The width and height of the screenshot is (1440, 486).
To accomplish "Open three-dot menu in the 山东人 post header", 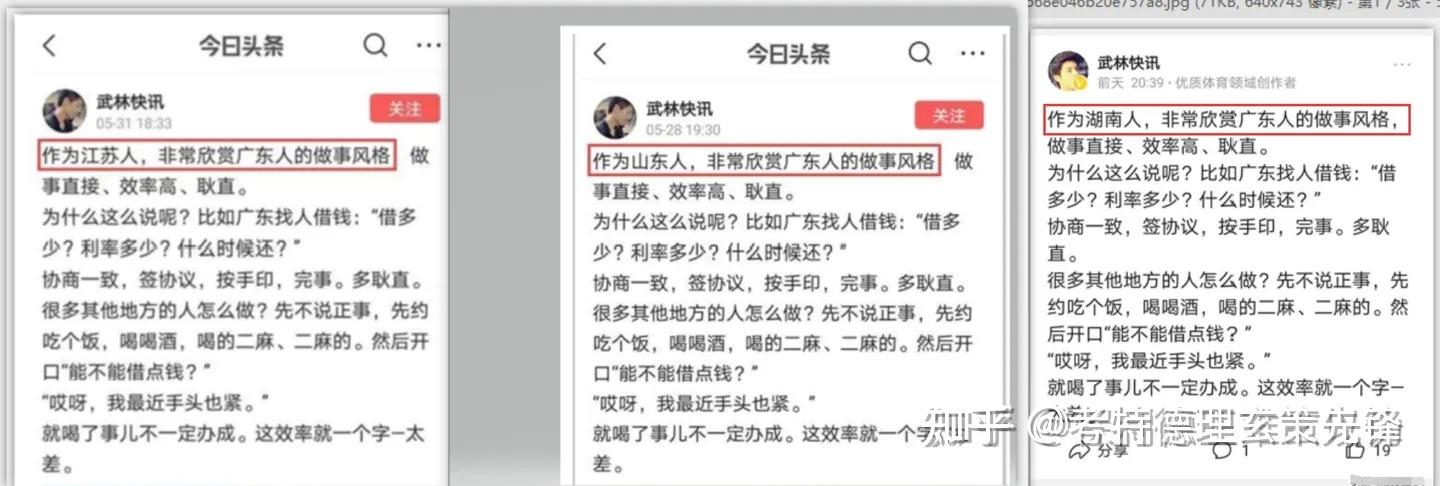I will 974,53.
